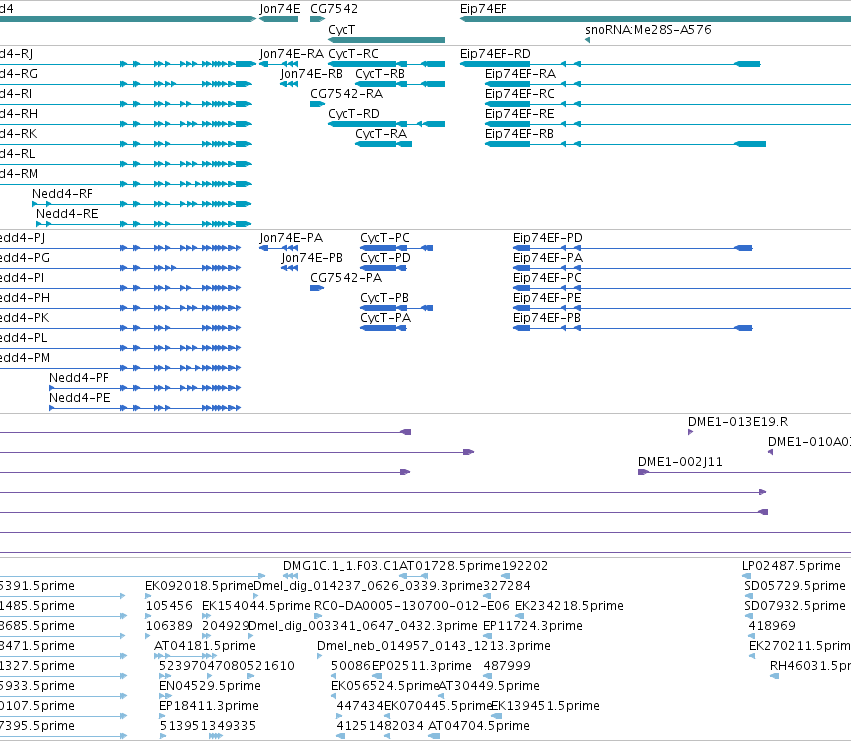Click the DME1-002J11 feature label
This screenshot has height=741, width=851.
click(x=680, y=462)
